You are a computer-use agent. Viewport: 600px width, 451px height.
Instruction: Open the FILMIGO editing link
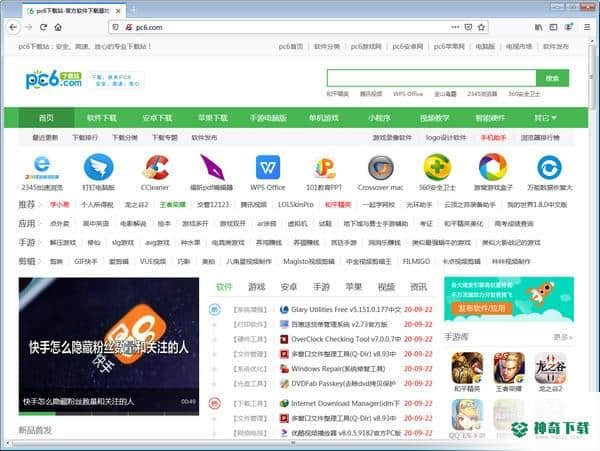pyautogui.click(x=416, y=262)
